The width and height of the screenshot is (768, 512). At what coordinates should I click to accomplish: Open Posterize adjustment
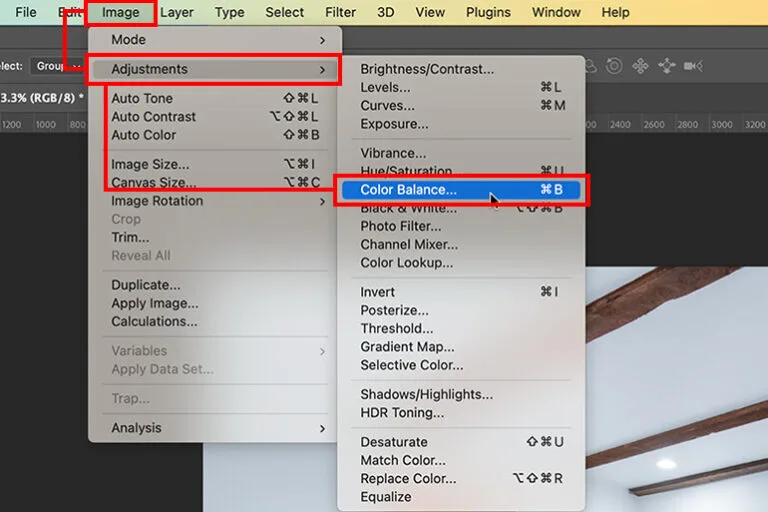tap(461, 310)
